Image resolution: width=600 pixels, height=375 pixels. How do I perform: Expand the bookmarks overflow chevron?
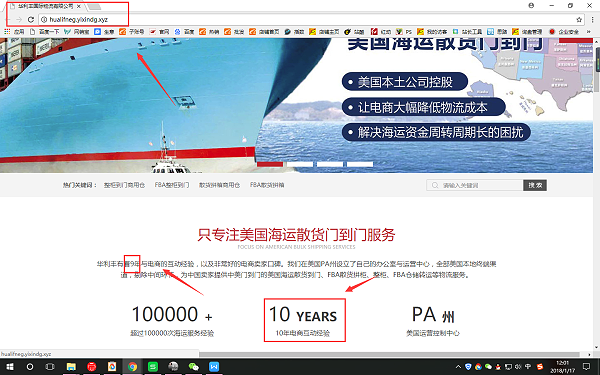tap(589, 32)
